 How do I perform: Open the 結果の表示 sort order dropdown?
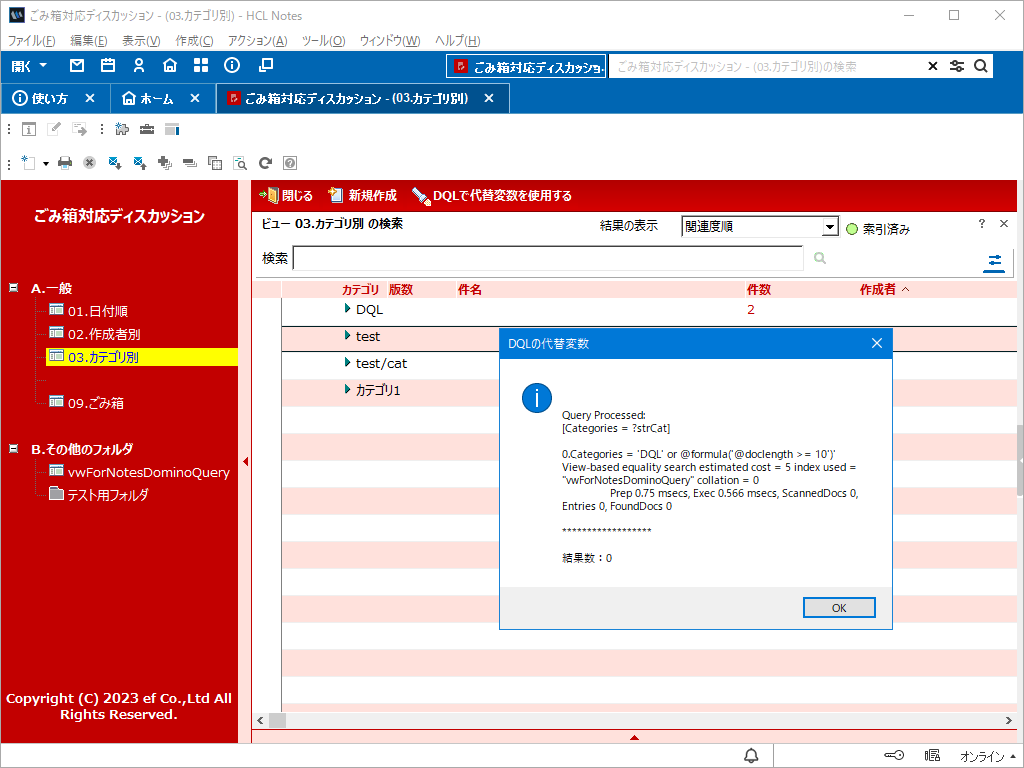(x=829, y=227)
